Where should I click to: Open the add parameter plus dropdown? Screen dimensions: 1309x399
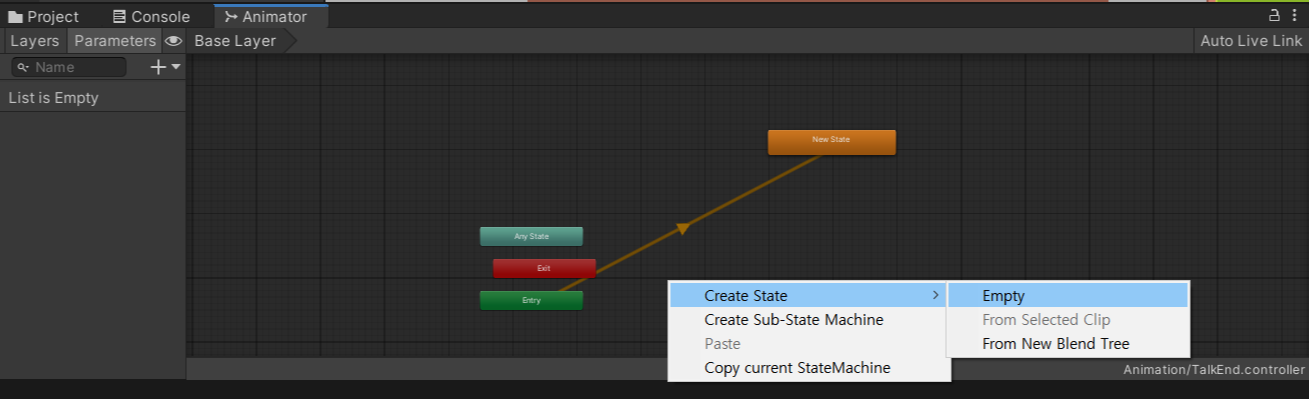[165, 67]
